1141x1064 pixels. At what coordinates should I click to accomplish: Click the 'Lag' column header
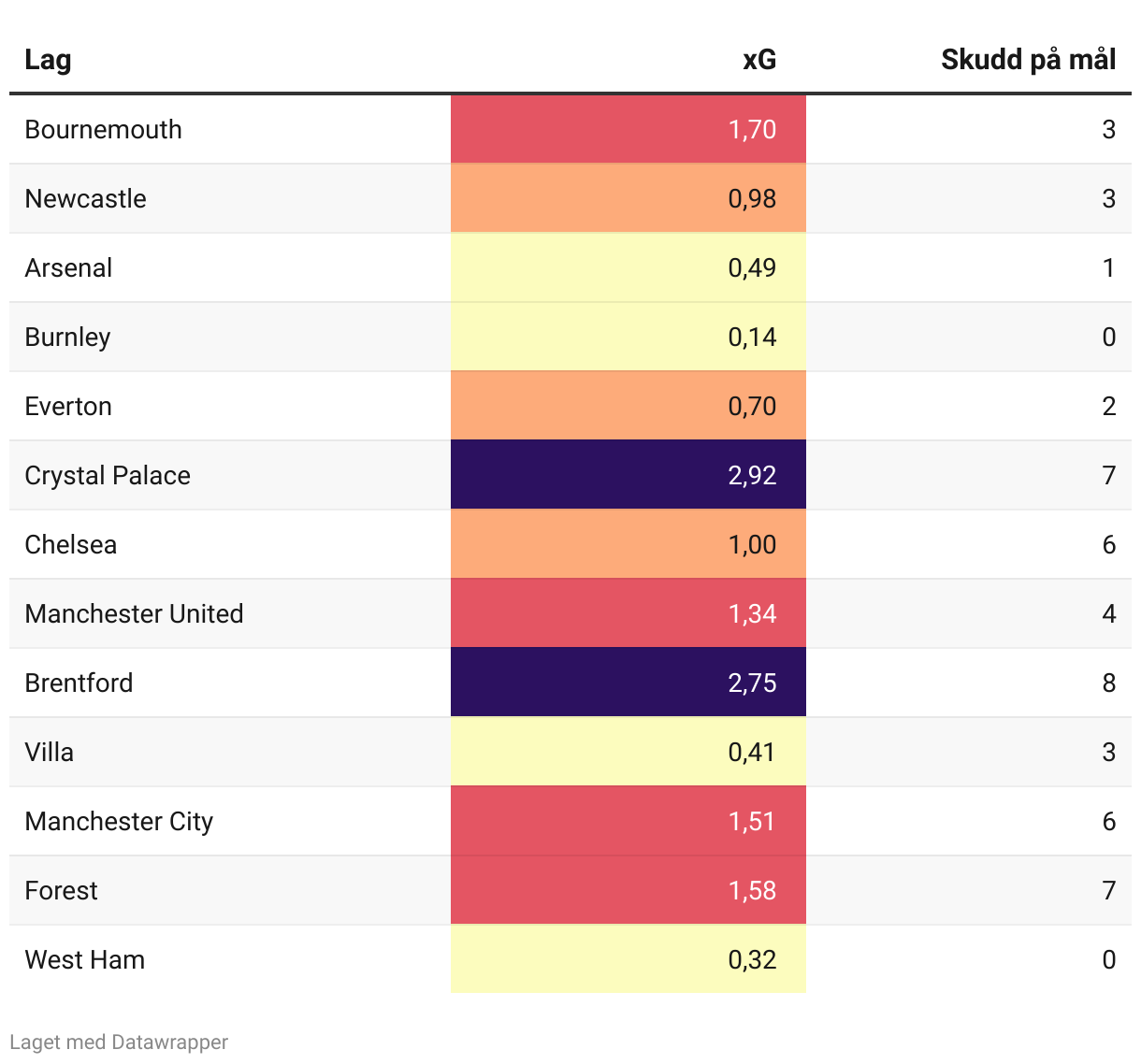pos(48,60)
